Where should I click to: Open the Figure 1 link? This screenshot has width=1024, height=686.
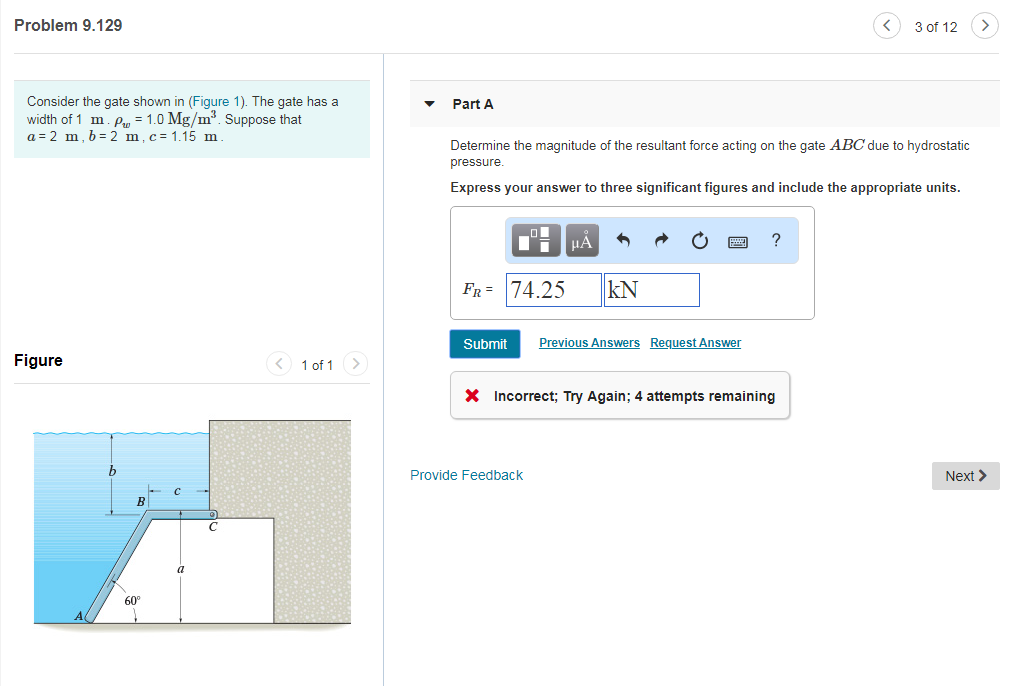[216, 101]
